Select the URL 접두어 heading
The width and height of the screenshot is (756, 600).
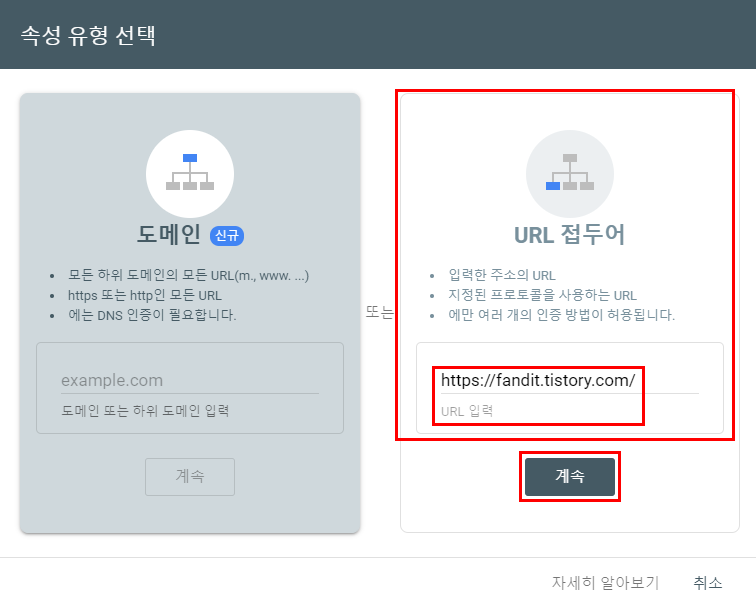tap(569, 235)
